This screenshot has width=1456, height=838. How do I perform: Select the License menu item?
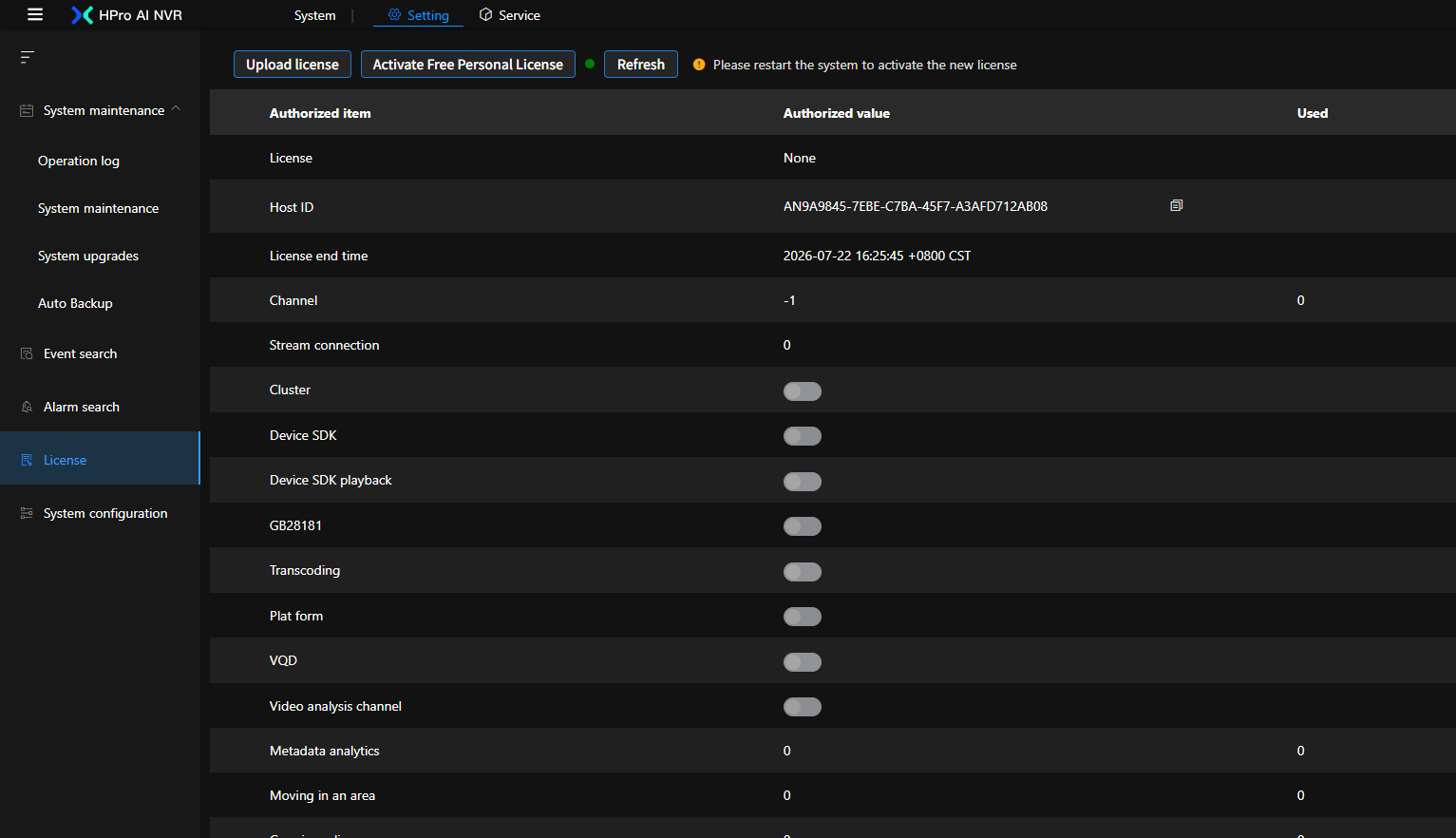pyautogui.click(x=100, y=459)
